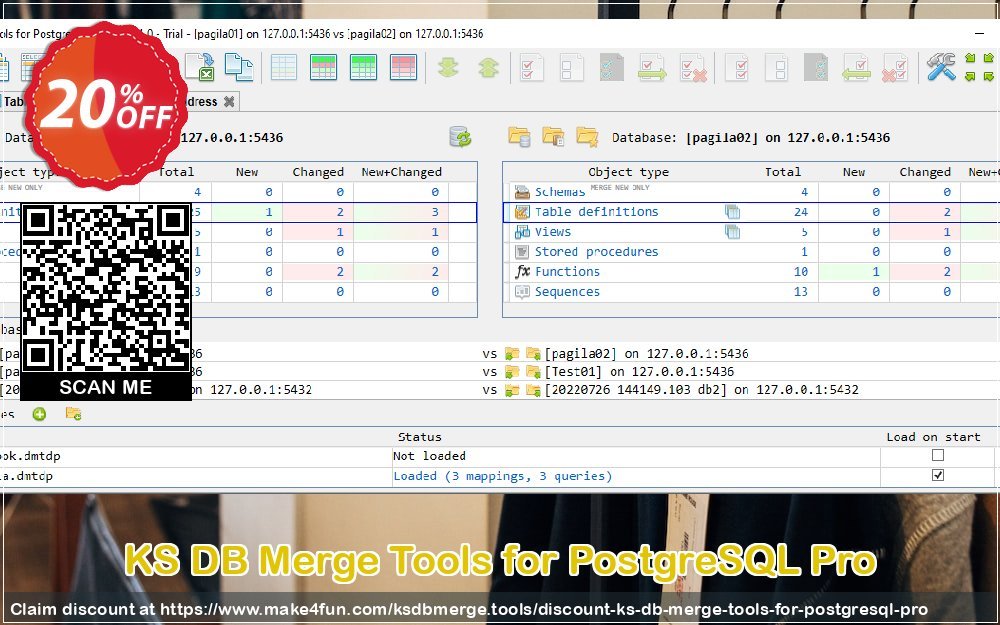The height and width of the screenshot is (625, 1000).
Task: Show all rows with the plain grid icon
Action: tap(283, 67)
